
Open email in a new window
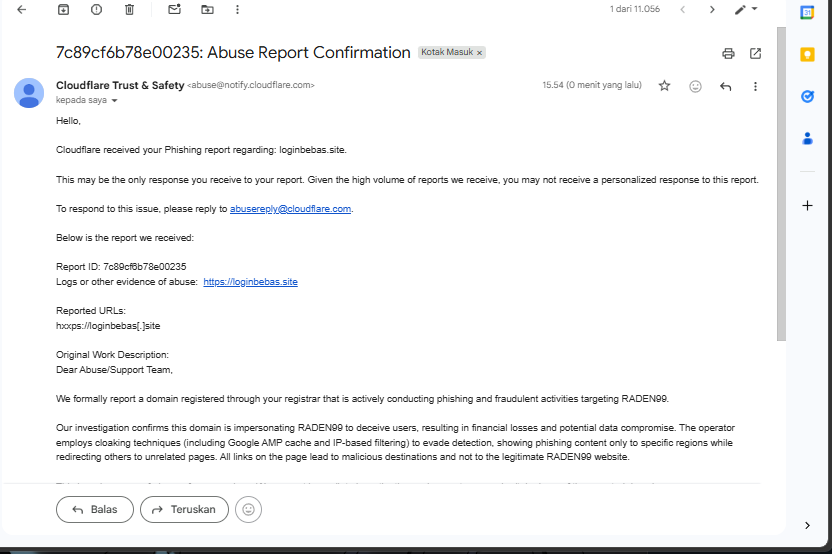[x=756, y=53]
